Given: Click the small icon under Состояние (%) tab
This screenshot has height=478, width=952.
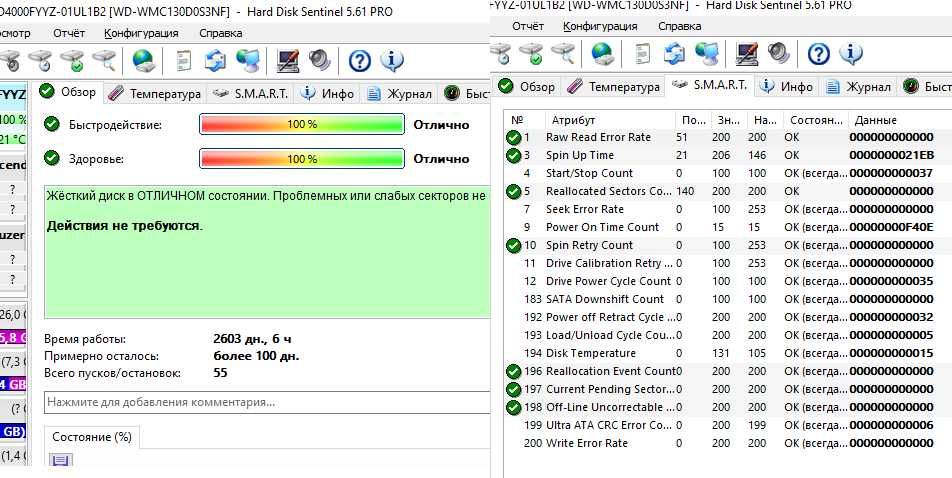Looking at the screenshot, I should pyautogui.click(x=60, y=460).
